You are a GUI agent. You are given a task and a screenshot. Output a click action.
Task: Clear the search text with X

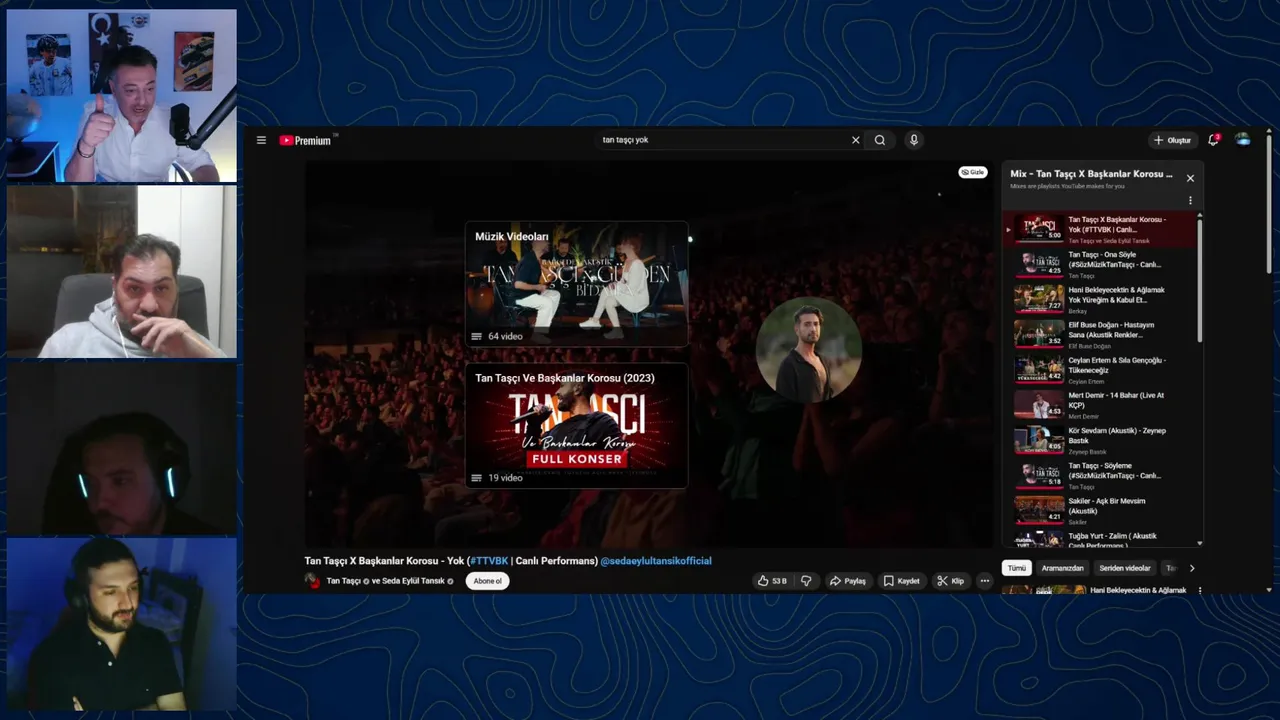point(855,140)
